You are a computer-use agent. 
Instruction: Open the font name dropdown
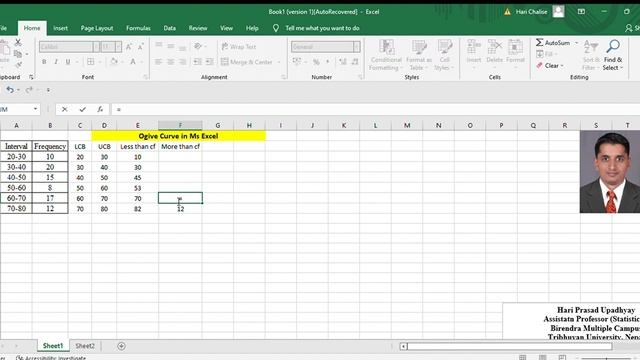tap(96, 47)
